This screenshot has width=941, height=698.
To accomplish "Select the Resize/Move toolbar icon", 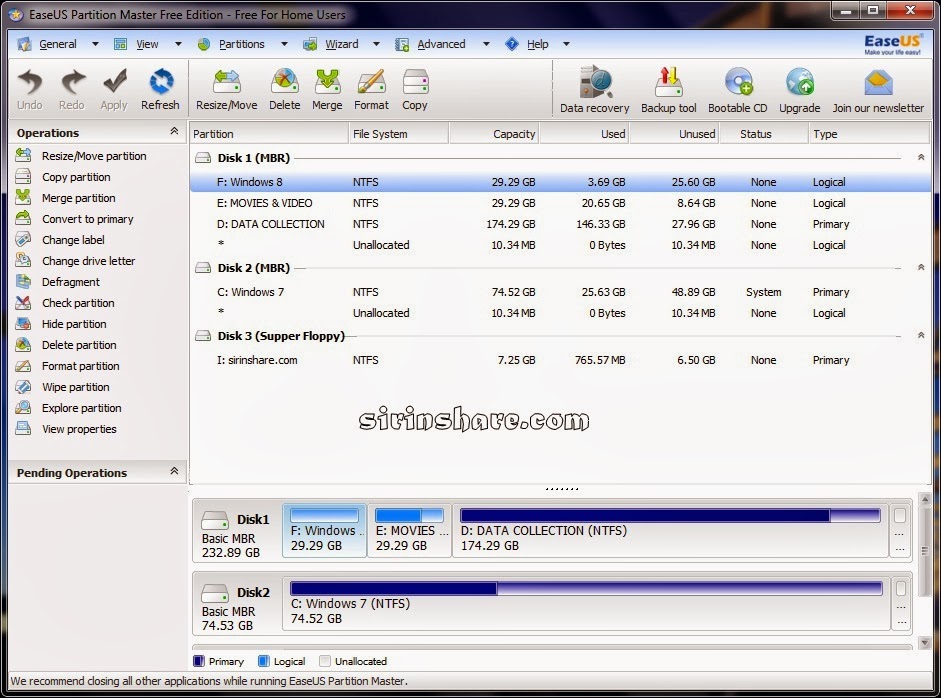I will [x=226, y=82].
